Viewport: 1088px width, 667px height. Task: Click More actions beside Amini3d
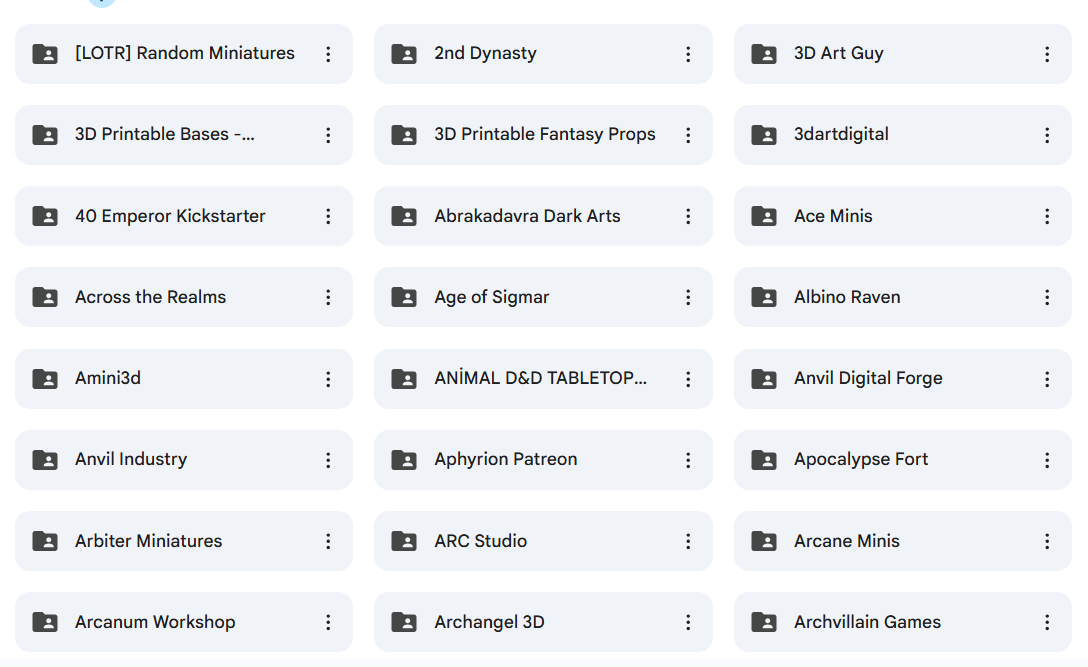[x=328, y=379]
